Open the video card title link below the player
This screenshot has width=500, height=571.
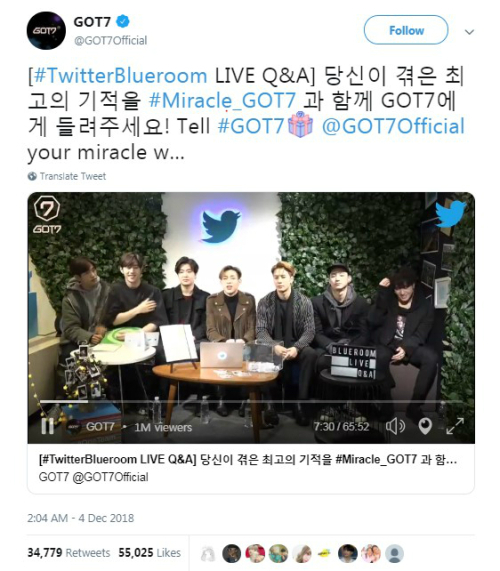(x=248, y=460)
